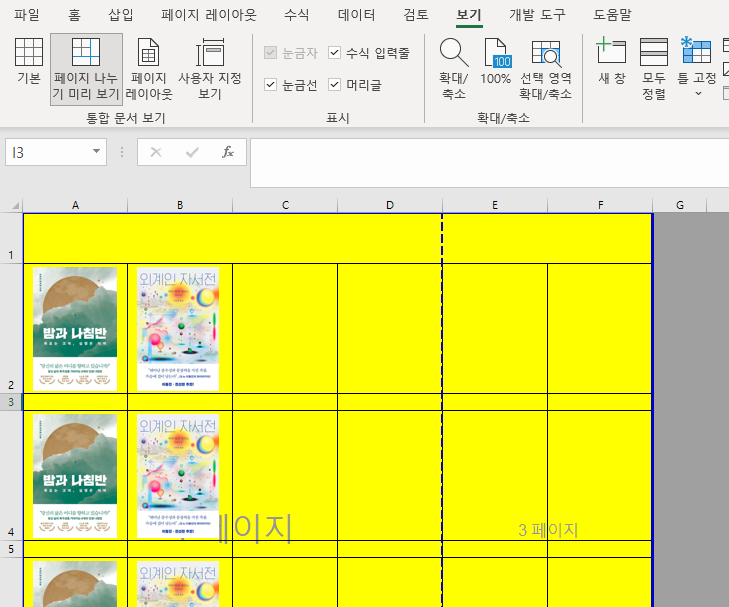Click the book cover thumbnail in cell B2
The height and width of the screenshot is (607, 729).
coord(178,328)
